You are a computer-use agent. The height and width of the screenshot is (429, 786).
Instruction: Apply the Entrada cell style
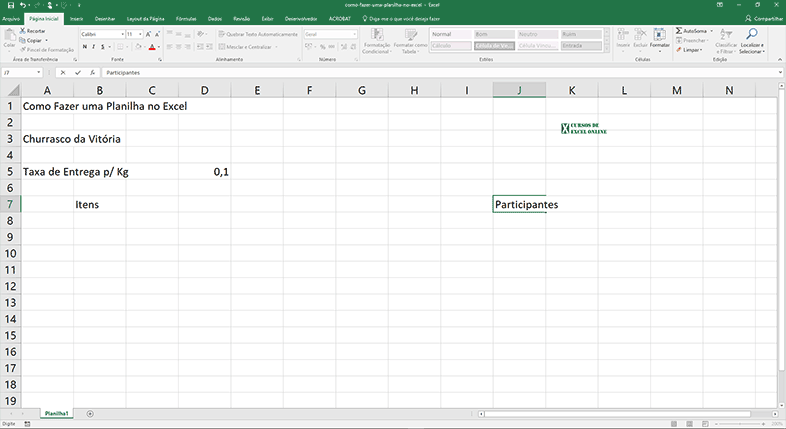(x=581, y=46)
